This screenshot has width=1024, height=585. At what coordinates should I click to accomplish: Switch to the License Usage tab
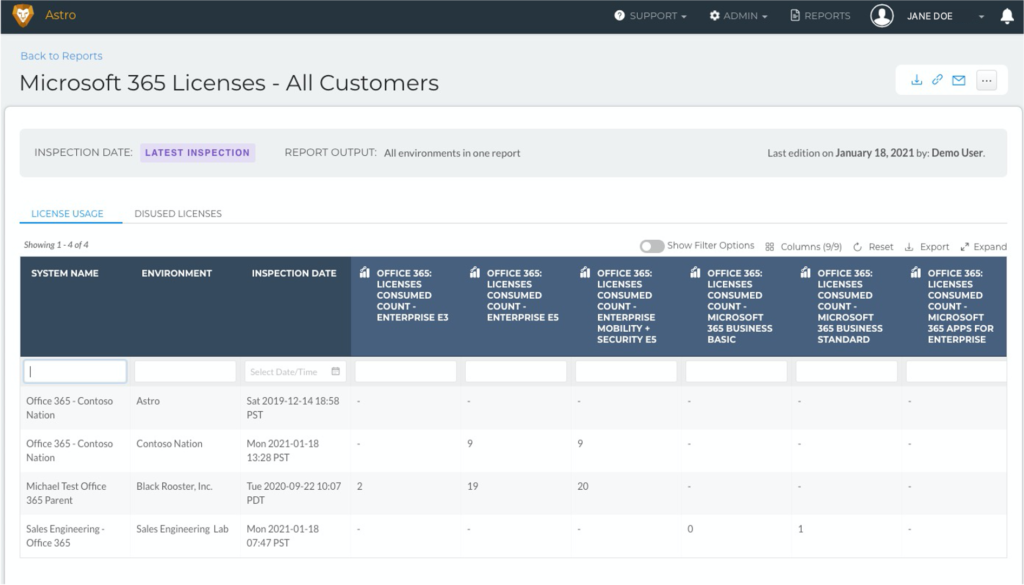pyautogui.click(x=67, y=213)
